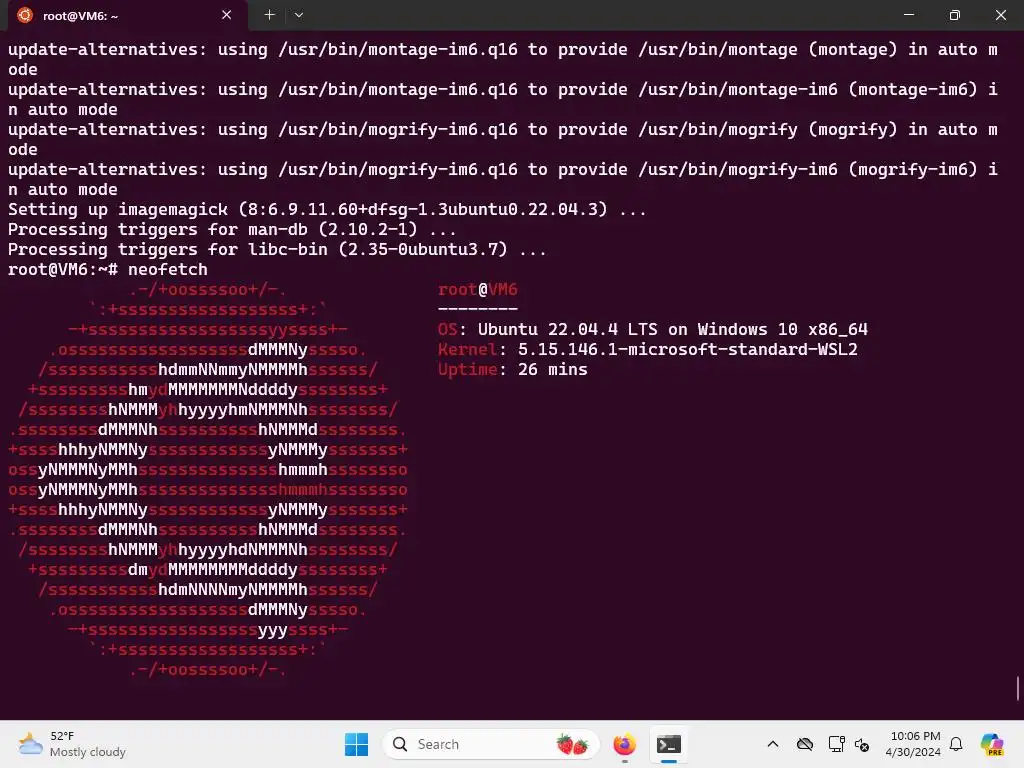Launch Firefox from the taskbar
The height and width of the screenshot is (768, 1024).
(624, 744)
